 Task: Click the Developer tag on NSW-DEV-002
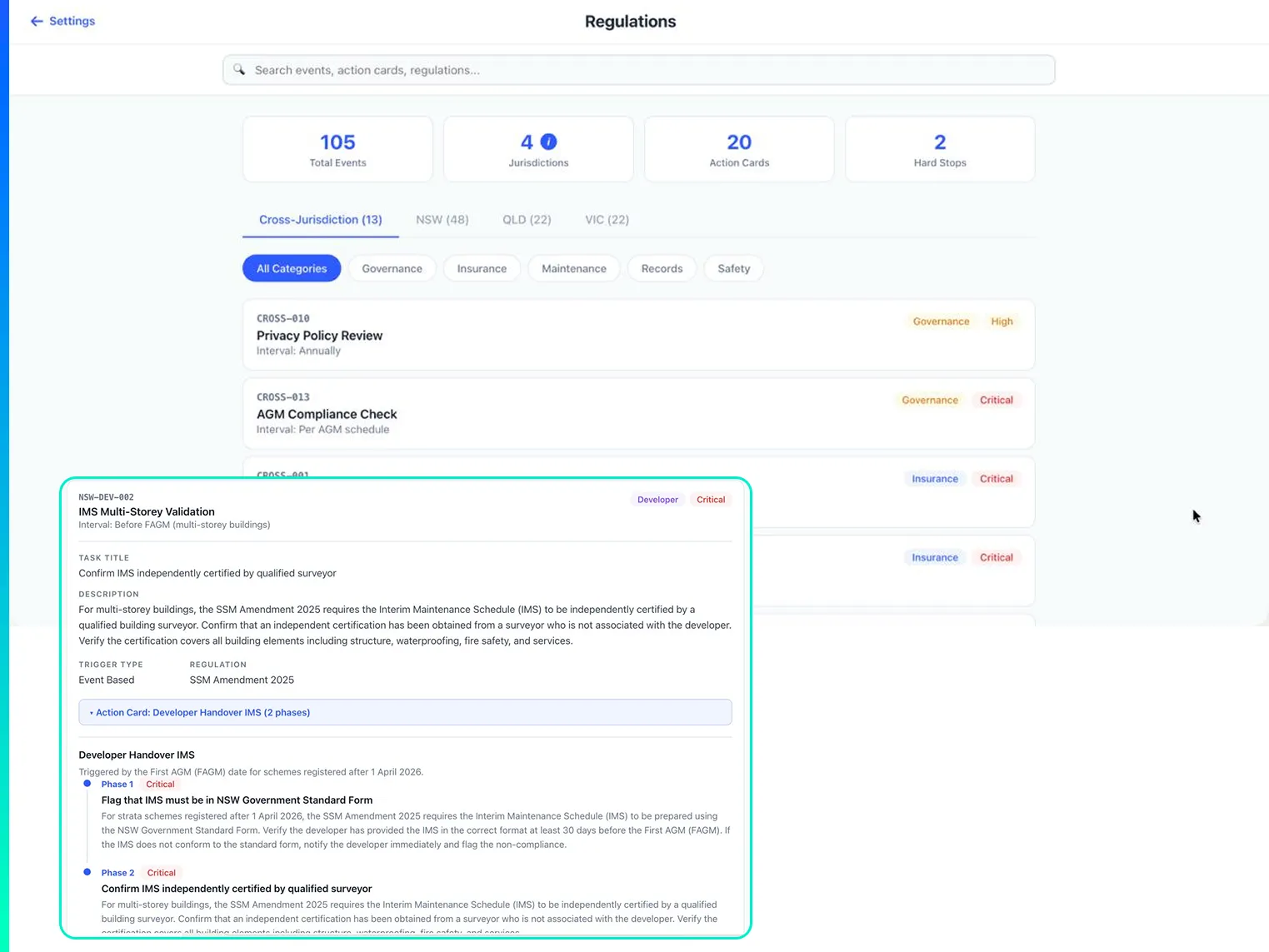tap(657, 500)
